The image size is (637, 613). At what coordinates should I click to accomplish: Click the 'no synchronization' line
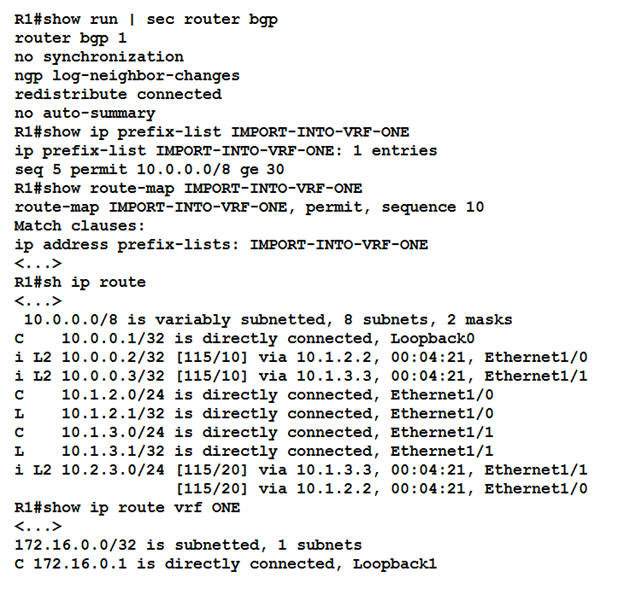99,57
